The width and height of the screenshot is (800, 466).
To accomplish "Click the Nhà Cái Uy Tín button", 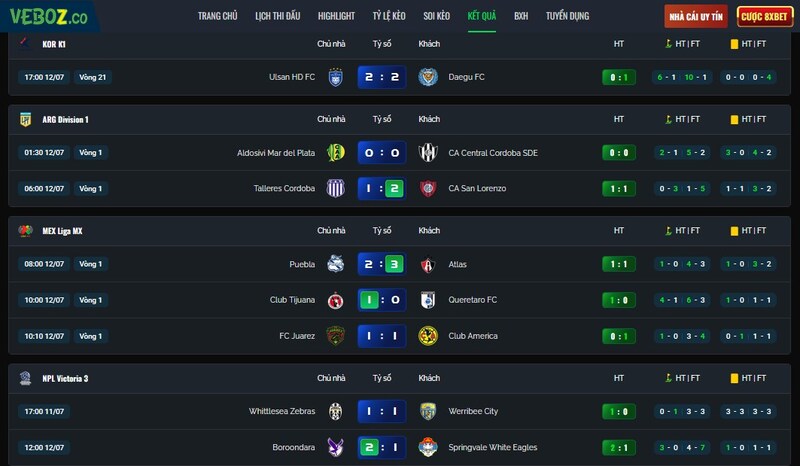I will (696, 16).
